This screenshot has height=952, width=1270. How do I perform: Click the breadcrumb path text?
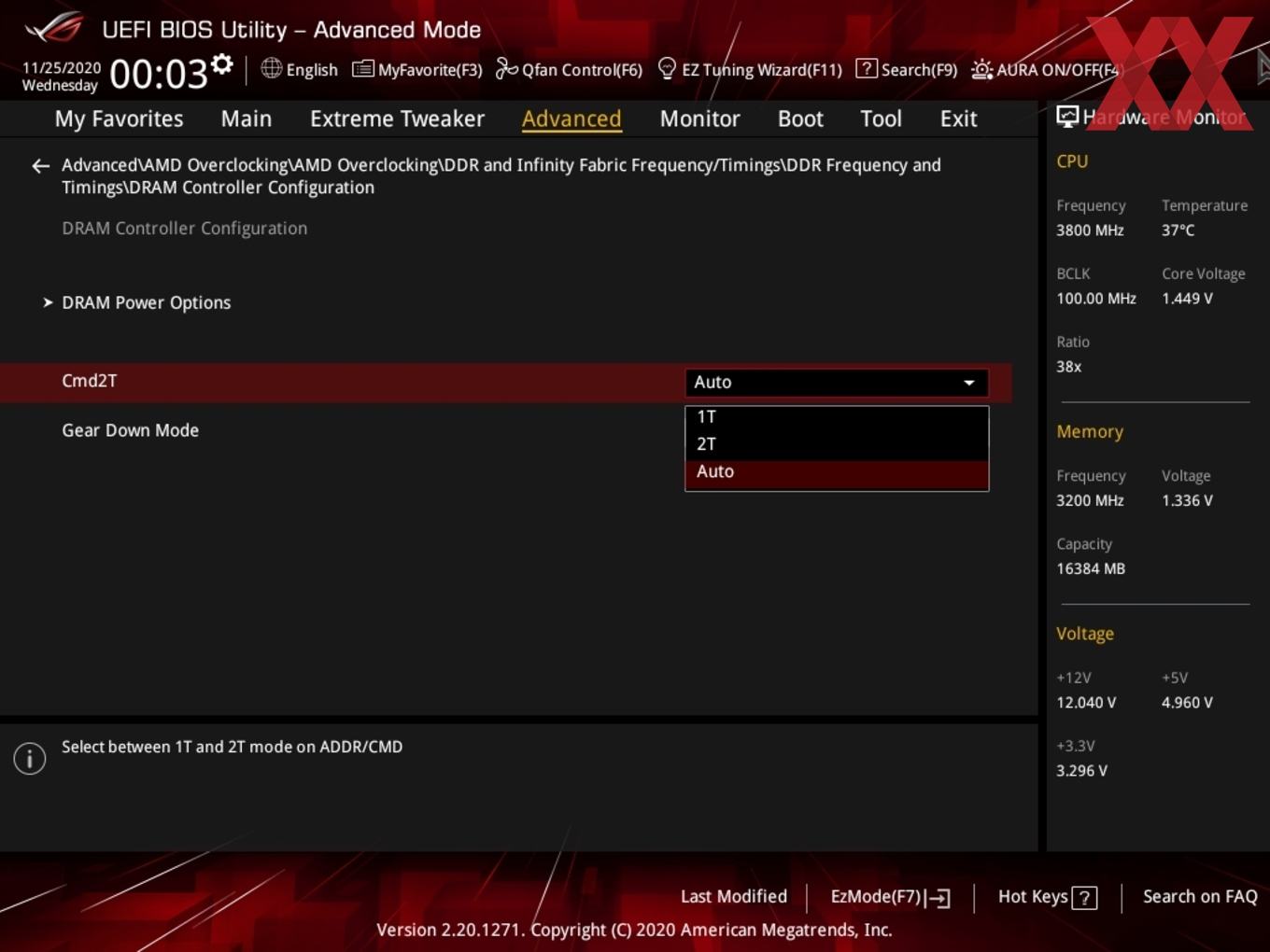(x=501, y=176)
